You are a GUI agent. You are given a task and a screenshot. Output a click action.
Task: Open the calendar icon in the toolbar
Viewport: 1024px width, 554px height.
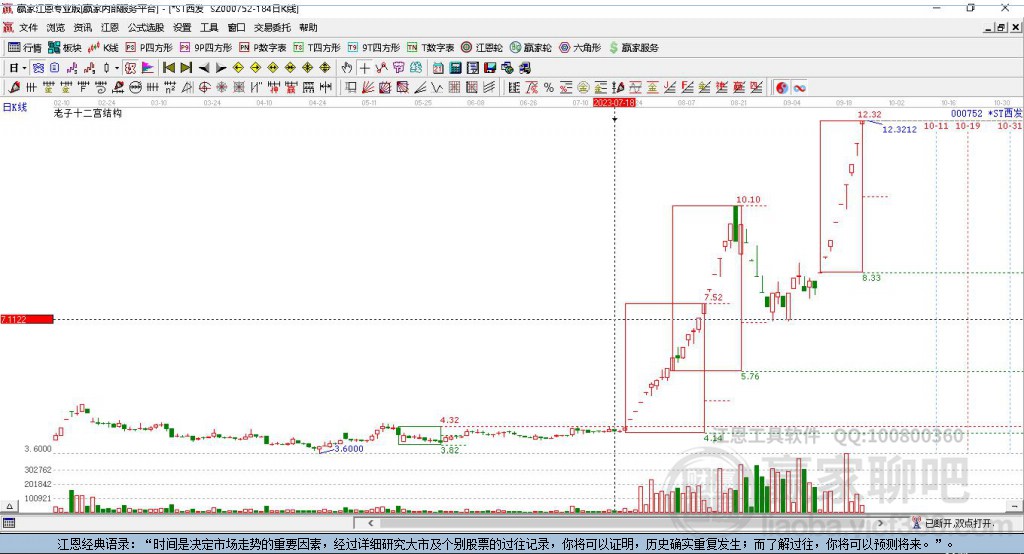[438, 68]
